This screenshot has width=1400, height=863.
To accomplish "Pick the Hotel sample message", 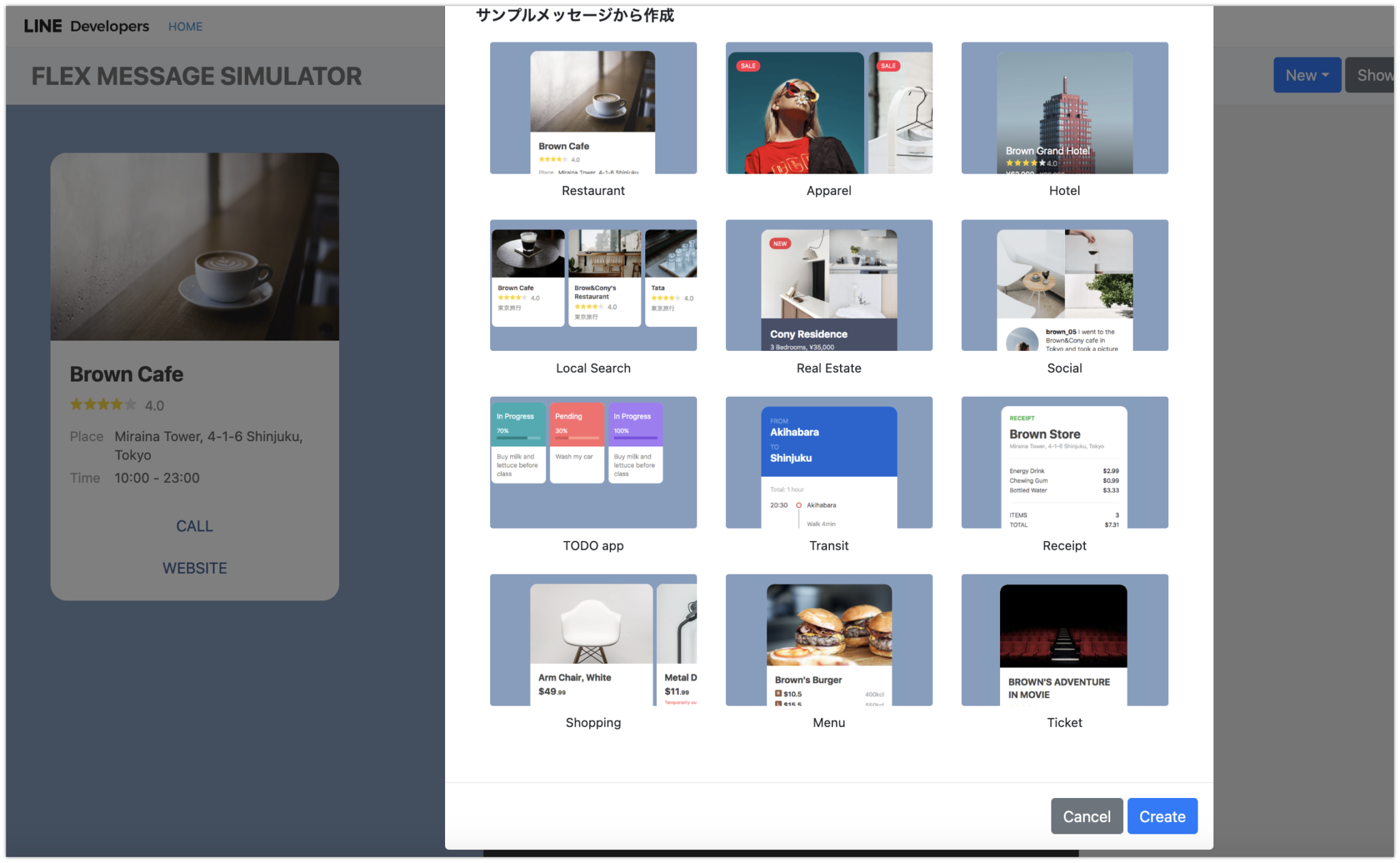I will point(1064,108).
